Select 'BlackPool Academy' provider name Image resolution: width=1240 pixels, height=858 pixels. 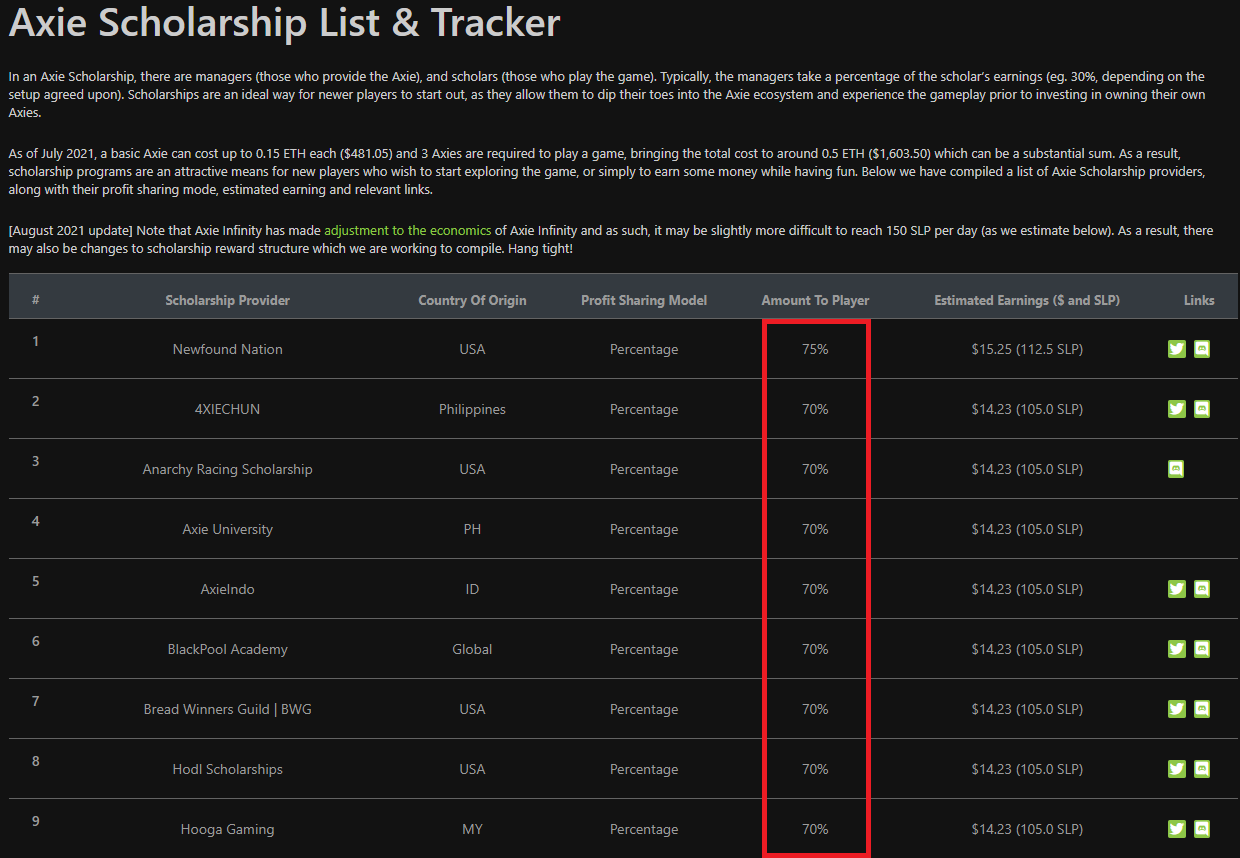228,649
